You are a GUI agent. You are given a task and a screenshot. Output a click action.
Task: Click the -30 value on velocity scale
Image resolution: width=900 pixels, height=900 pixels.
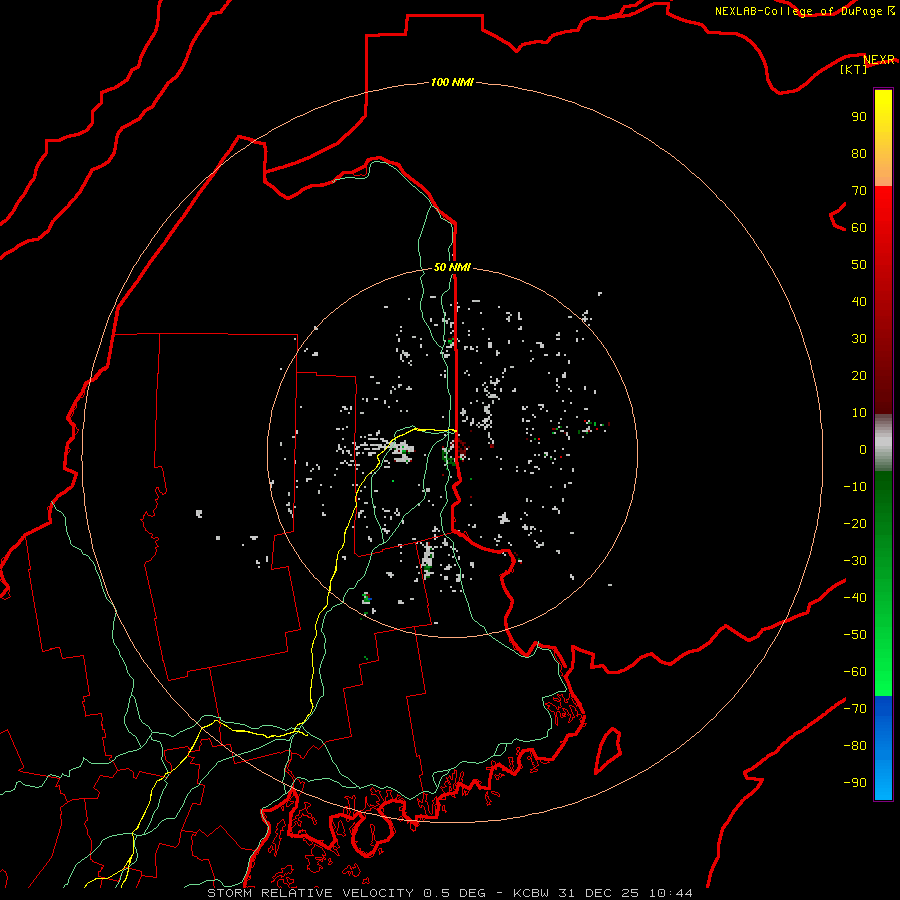[855, 561]
